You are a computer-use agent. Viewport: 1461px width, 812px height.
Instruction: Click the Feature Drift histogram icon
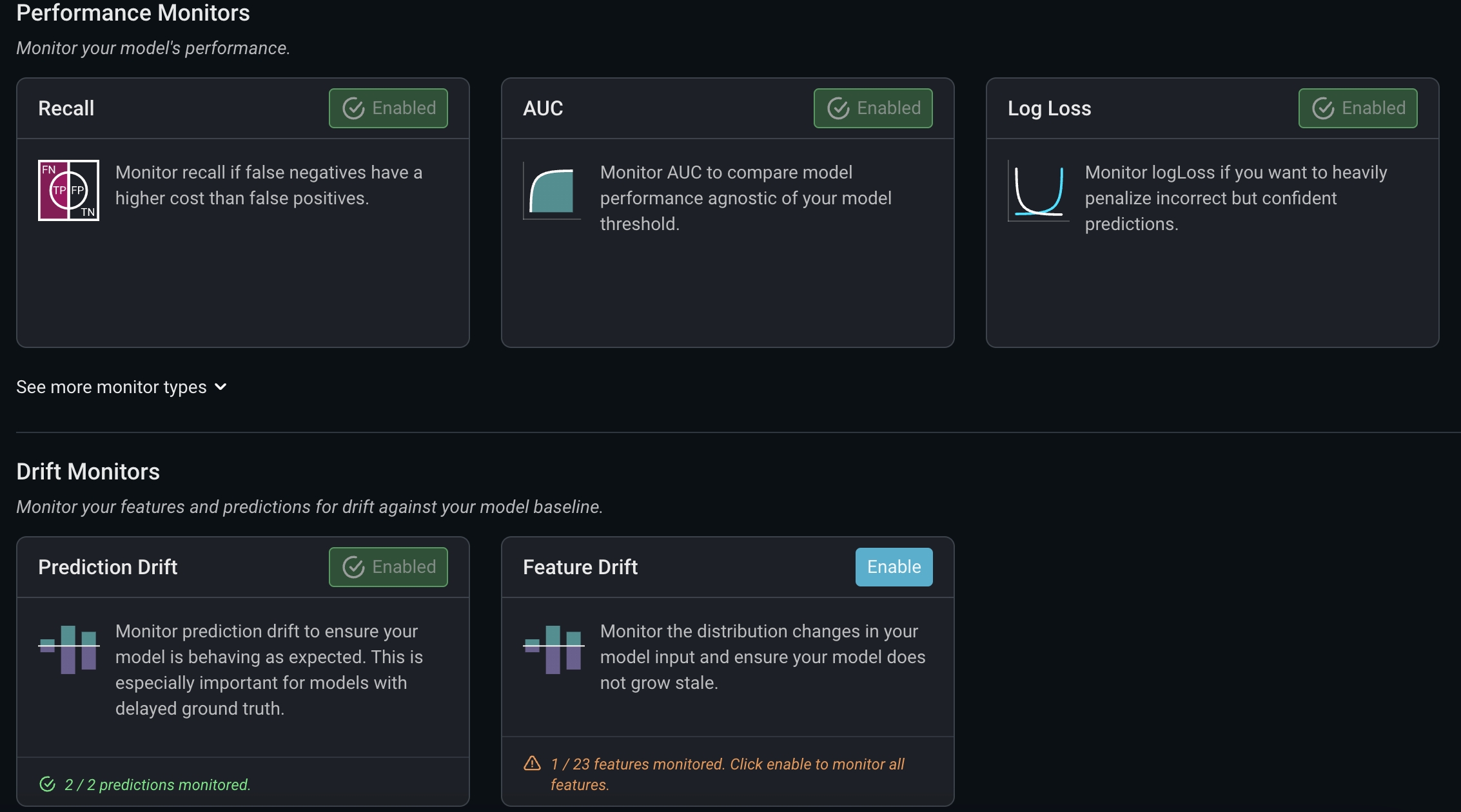[553, 649]
